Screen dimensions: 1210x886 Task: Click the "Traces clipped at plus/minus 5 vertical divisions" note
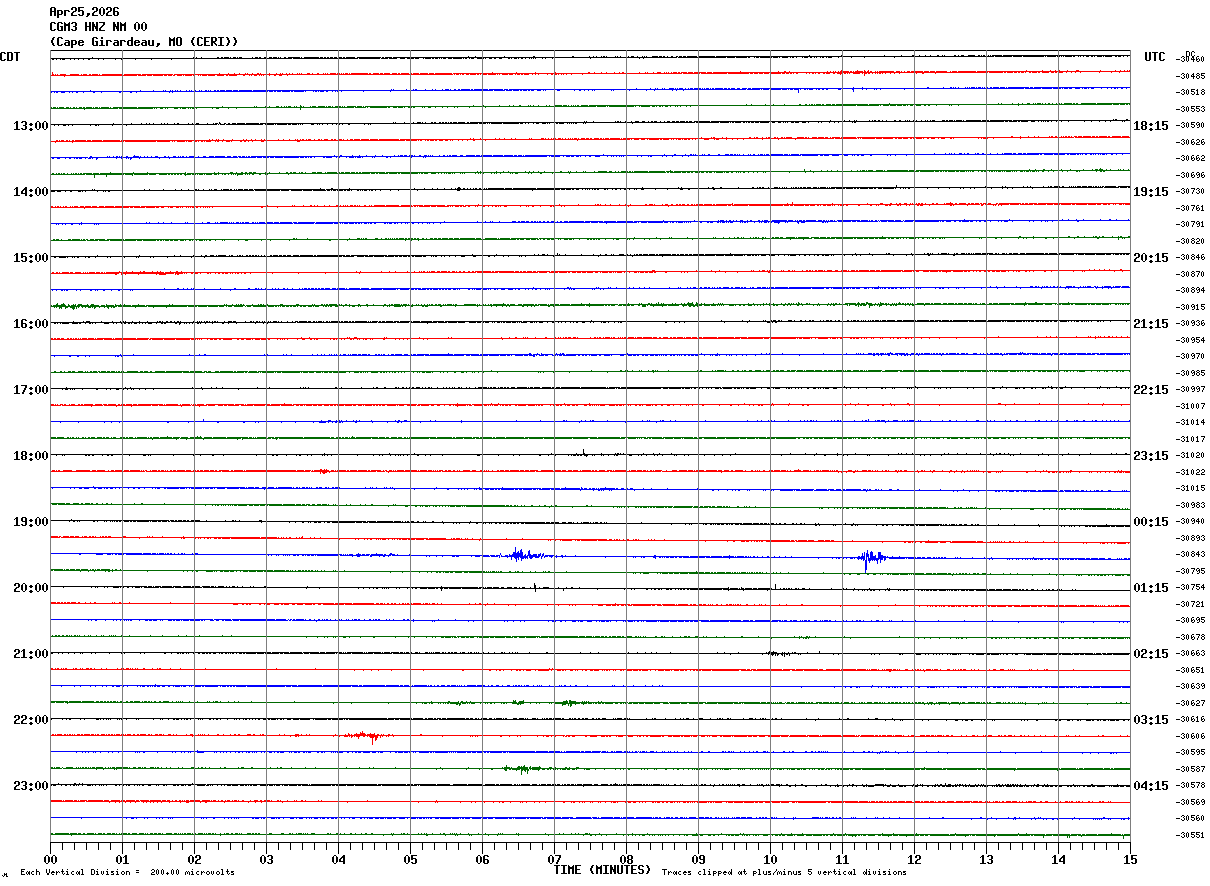[x=784, y=873]
